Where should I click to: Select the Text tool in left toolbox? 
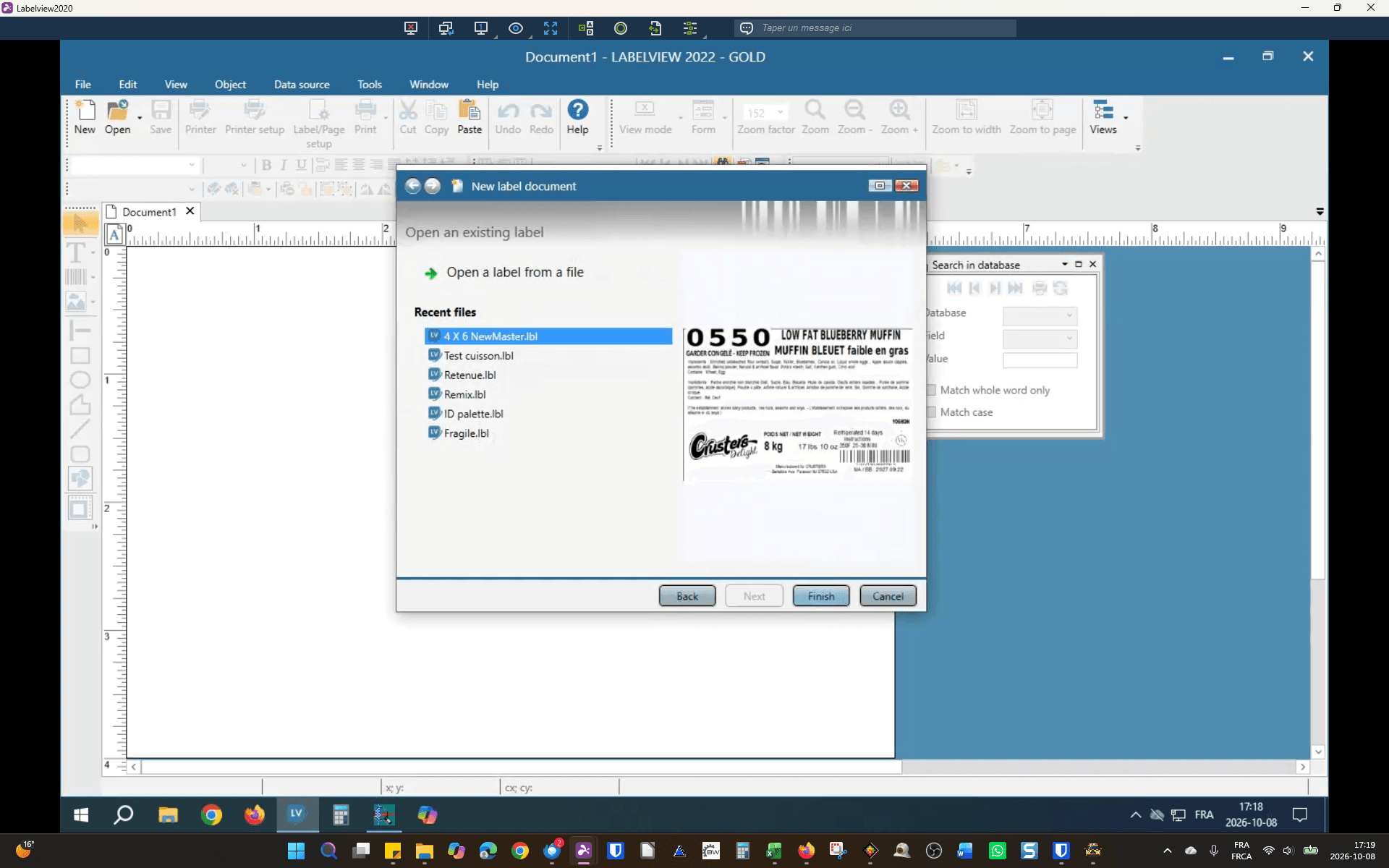(76, 252)
